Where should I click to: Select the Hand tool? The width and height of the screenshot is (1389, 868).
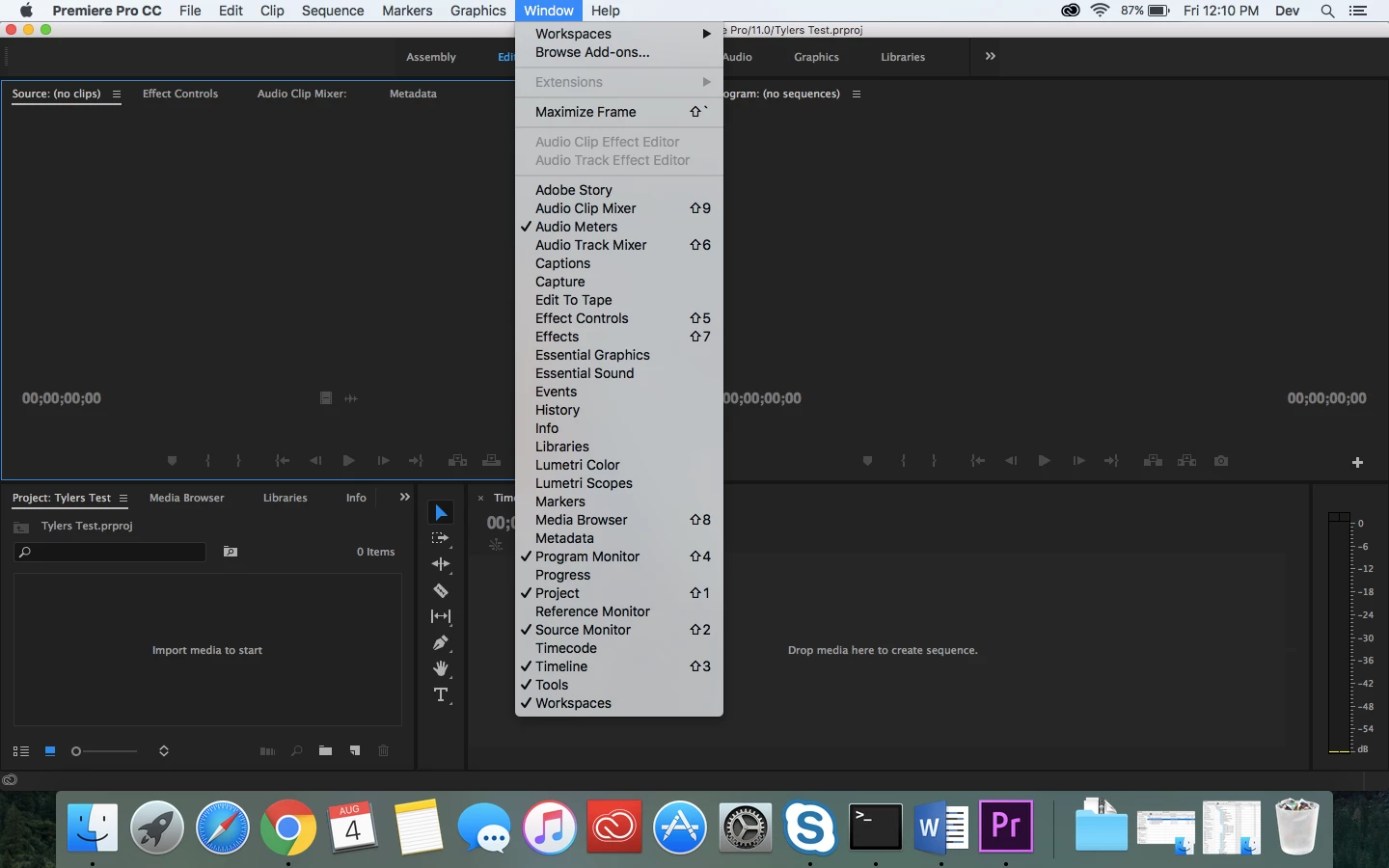[441, 668]
